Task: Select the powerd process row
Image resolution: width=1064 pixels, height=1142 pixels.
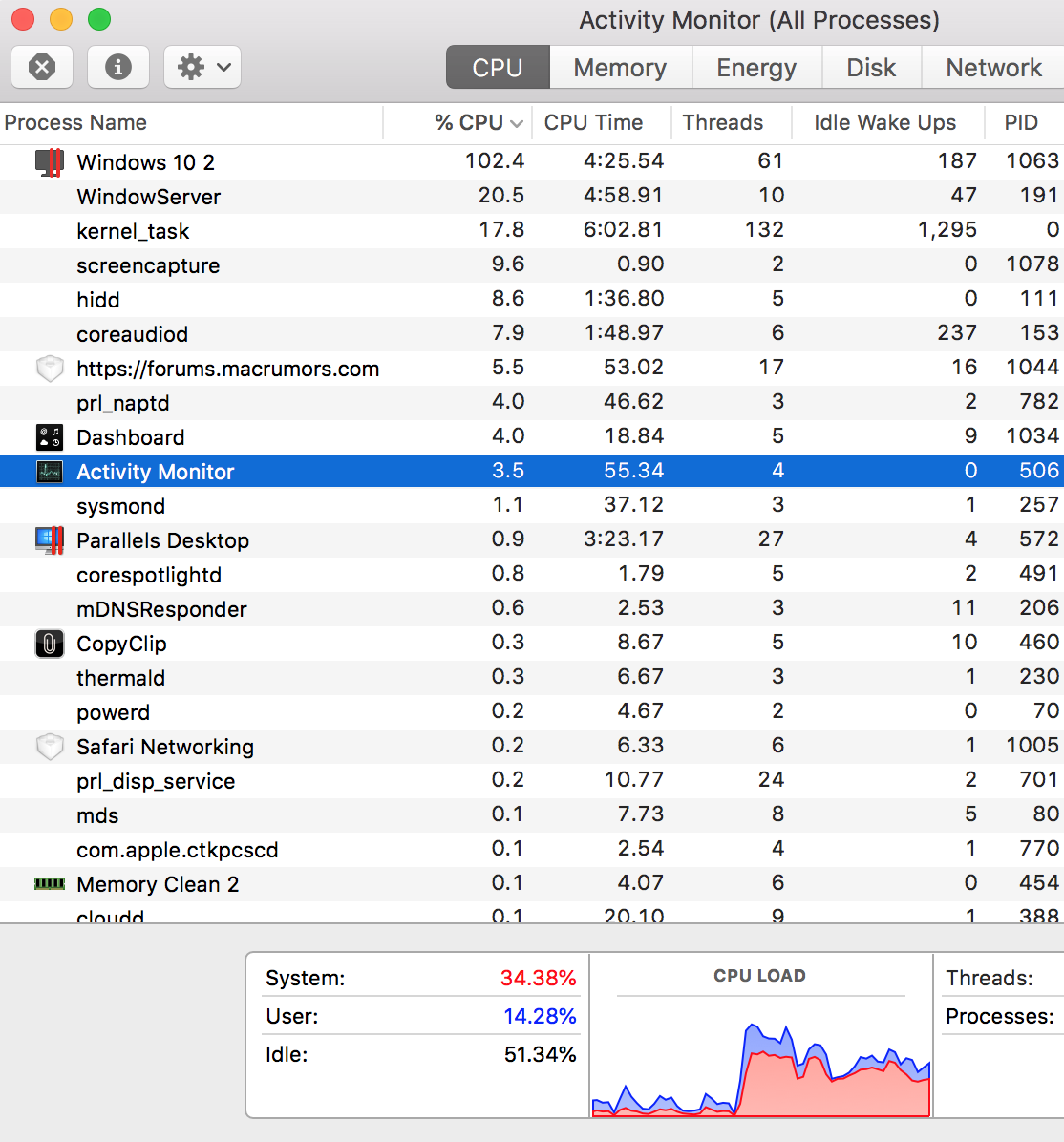Action: click(532, 712)
